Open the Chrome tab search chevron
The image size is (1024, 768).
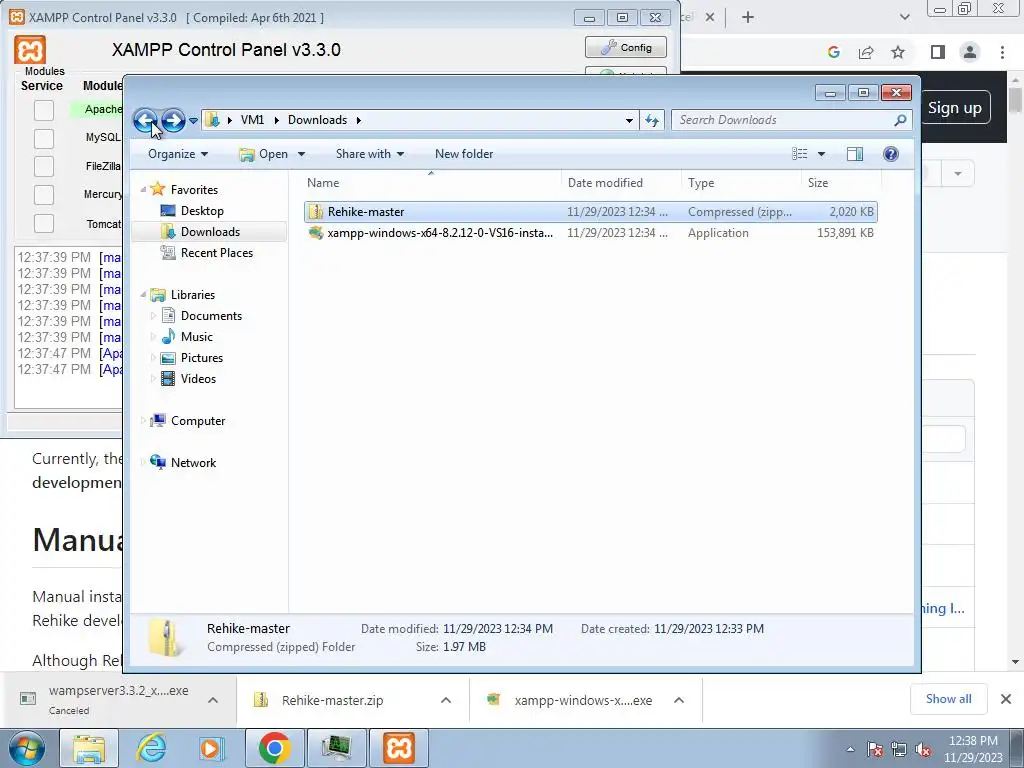tap(904, 18)
